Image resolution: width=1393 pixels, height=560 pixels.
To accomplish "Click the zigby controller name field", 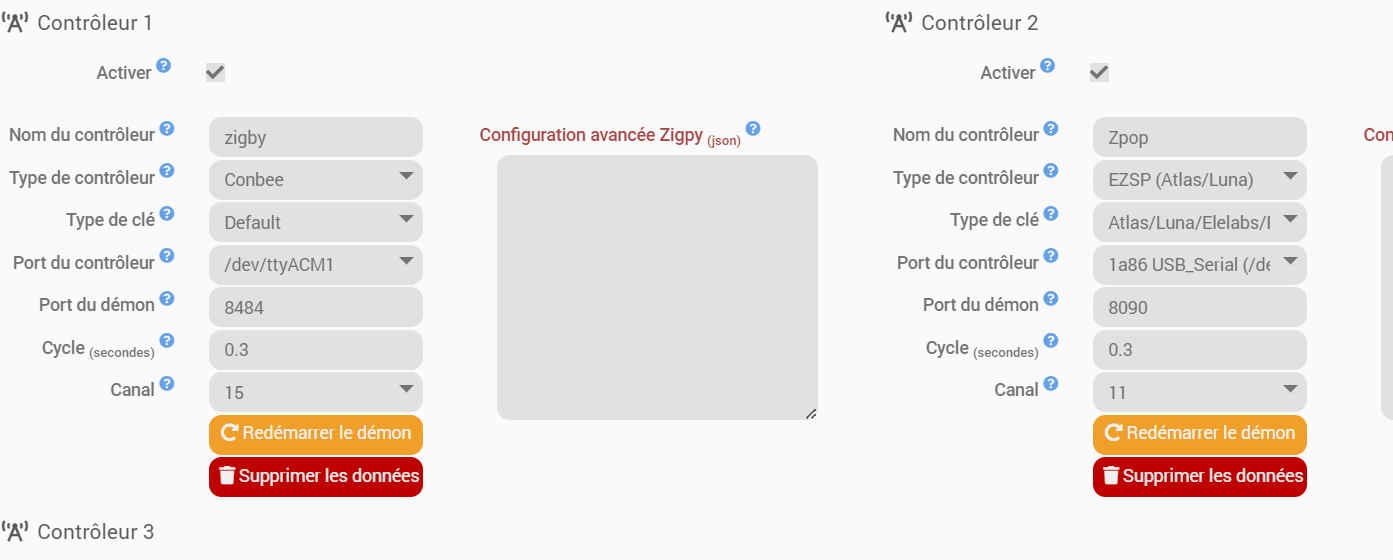I will coord(315,138).
